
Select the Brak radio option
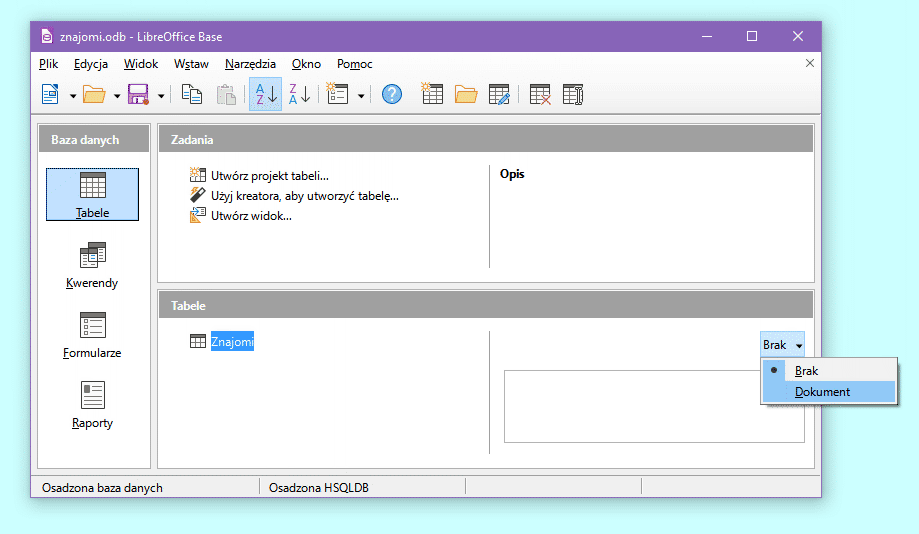click(806, 371)
